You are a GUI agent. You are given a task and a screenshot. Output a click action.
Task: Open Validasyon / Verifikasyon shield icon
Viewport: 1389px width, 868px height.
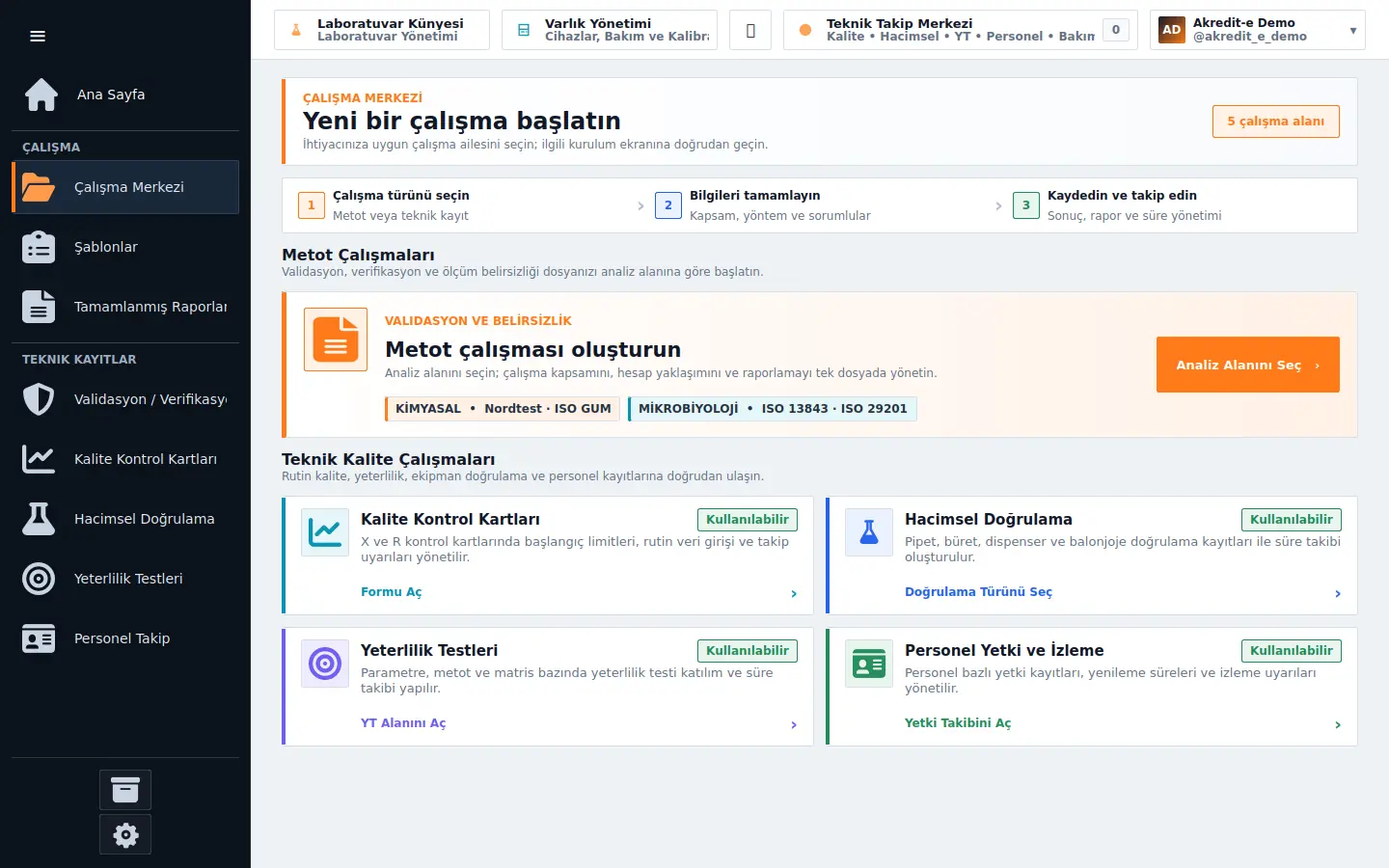click(x=39, y=399)
